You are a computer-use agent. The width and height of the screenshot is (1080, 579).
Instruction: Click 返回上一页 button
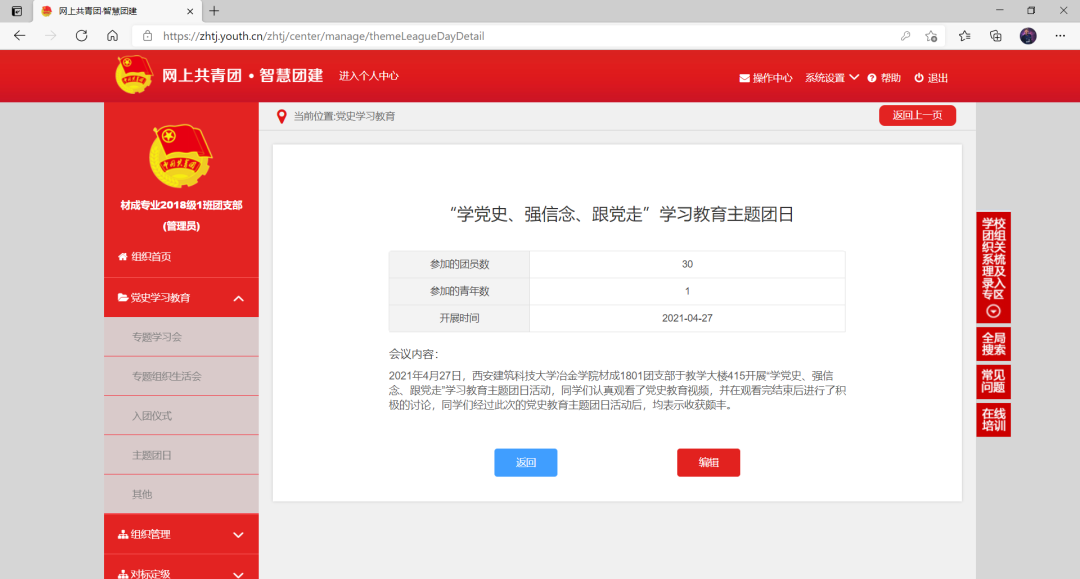[x=917, y=115]
